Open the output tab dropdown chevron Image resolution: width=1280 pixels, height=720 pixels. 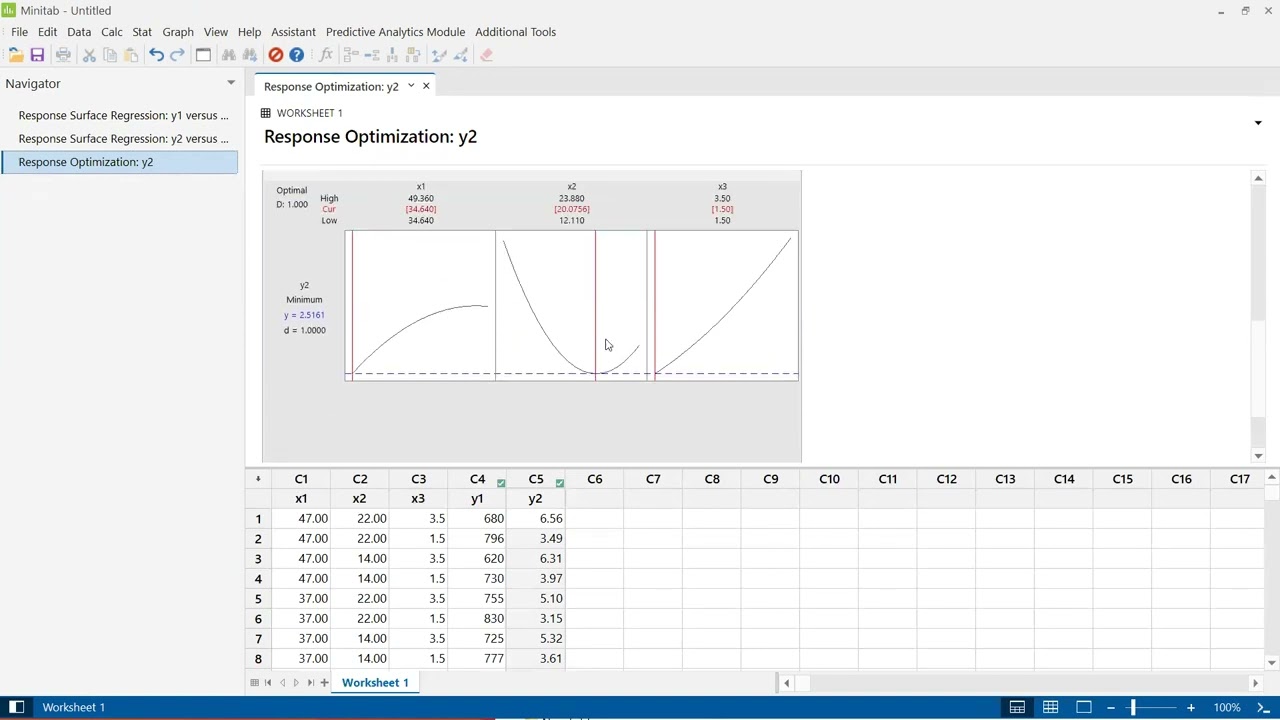coord(410,86)
